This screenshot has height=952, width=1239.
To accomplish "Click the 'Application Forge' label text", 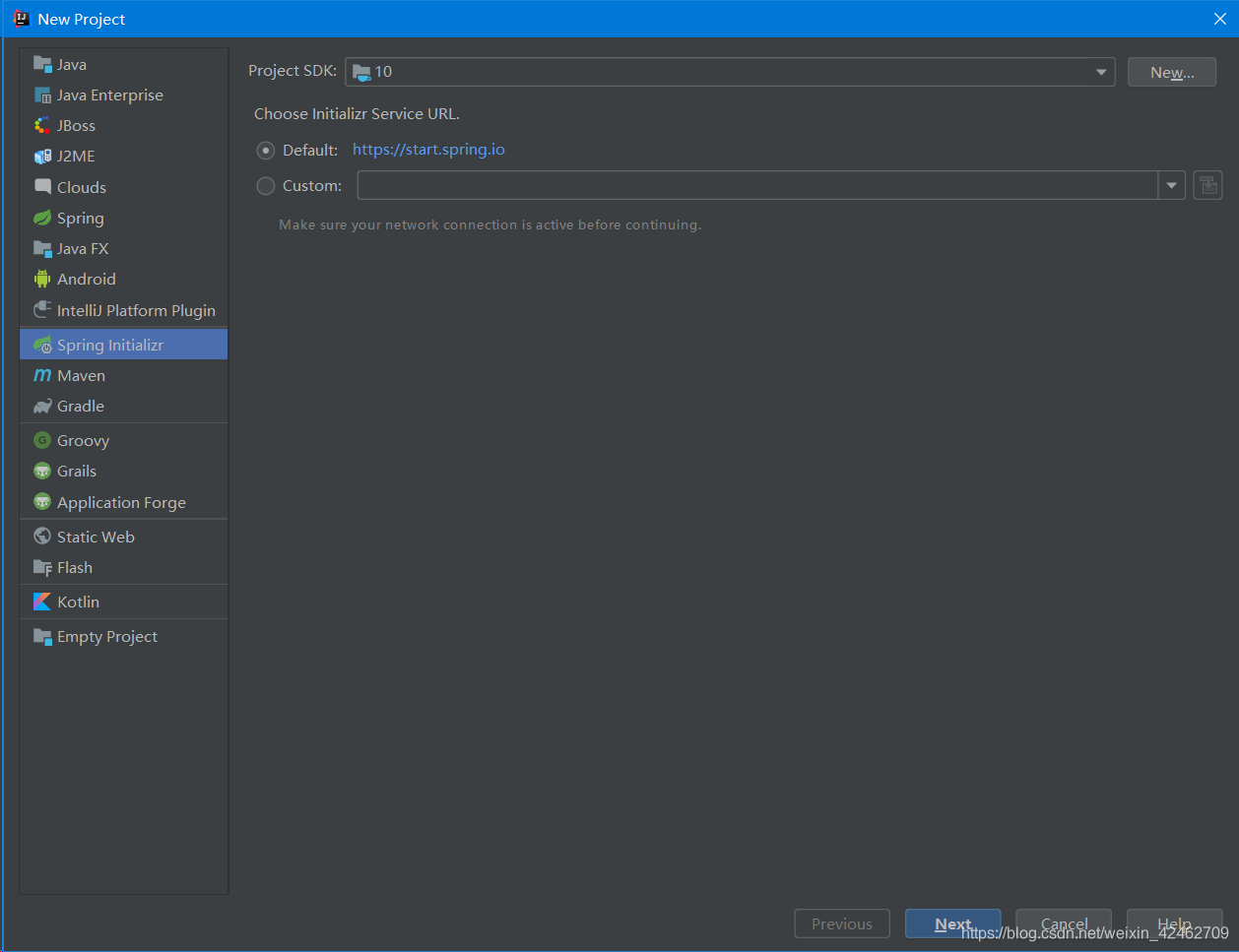I will (x=121, y=502).
